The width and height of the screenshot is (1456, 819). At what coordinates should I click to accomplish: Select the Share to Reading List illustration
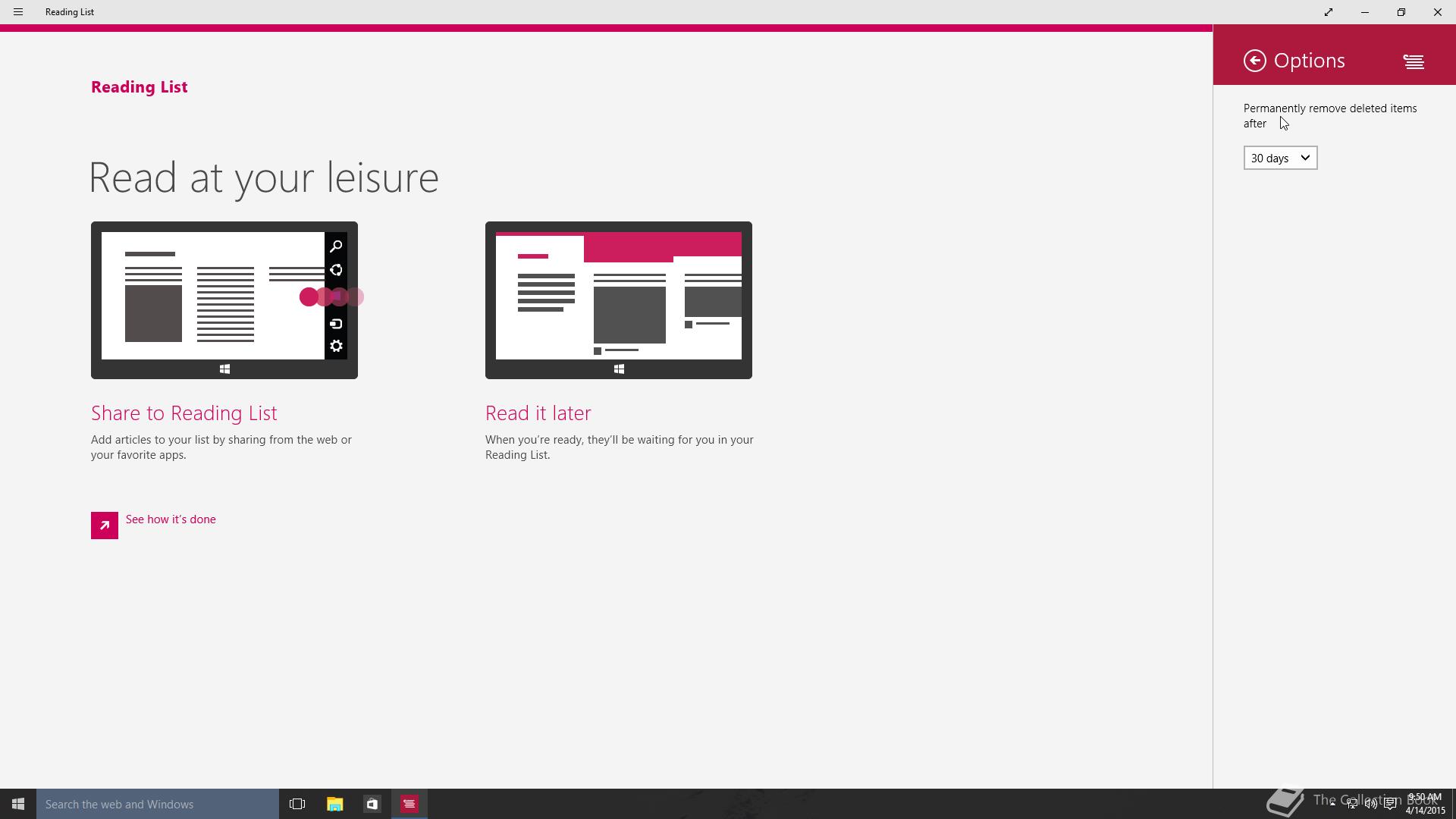224,300
